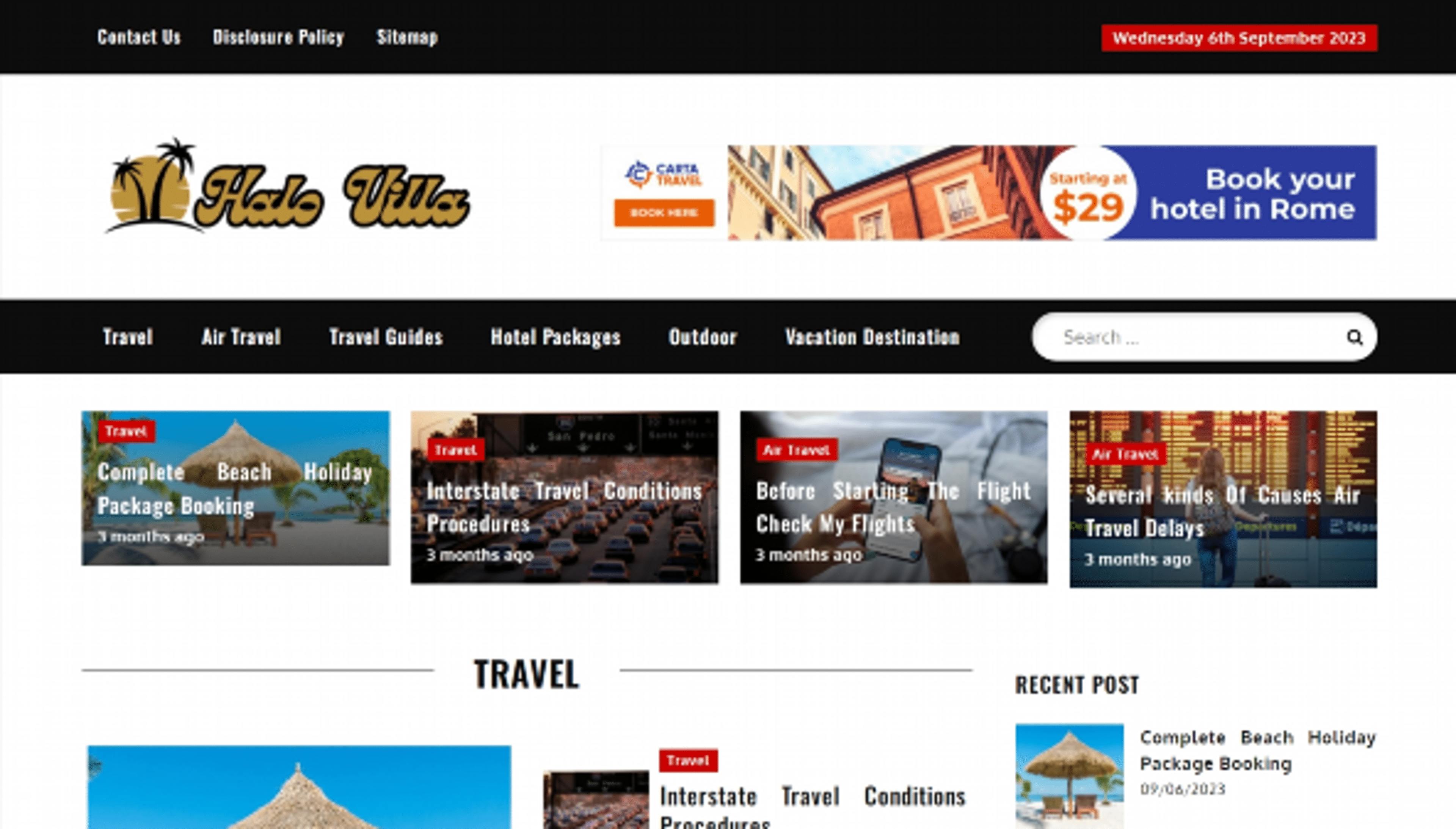
Task: Open the beach umbrella thumbnail in Recent Post
Action: (x=1070, y=776)
